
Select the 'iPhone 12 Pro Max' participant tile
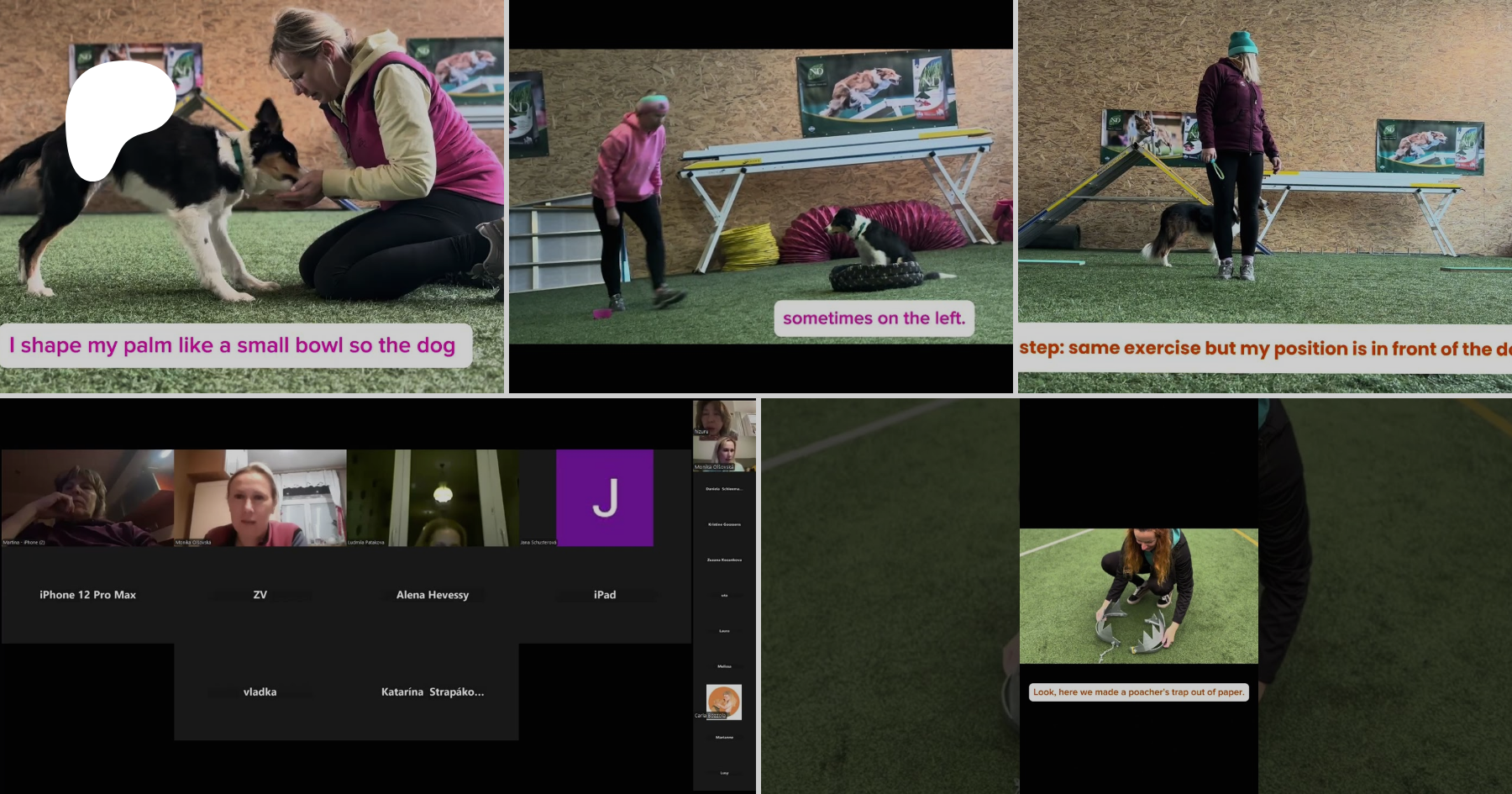87,595
